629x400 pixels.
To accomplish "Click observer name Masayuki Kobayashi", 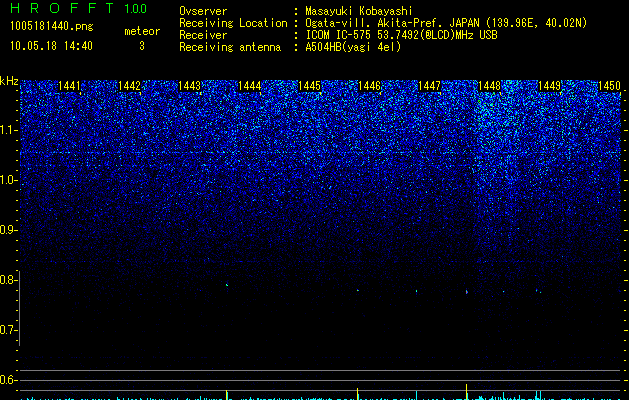I will [359, 11].
